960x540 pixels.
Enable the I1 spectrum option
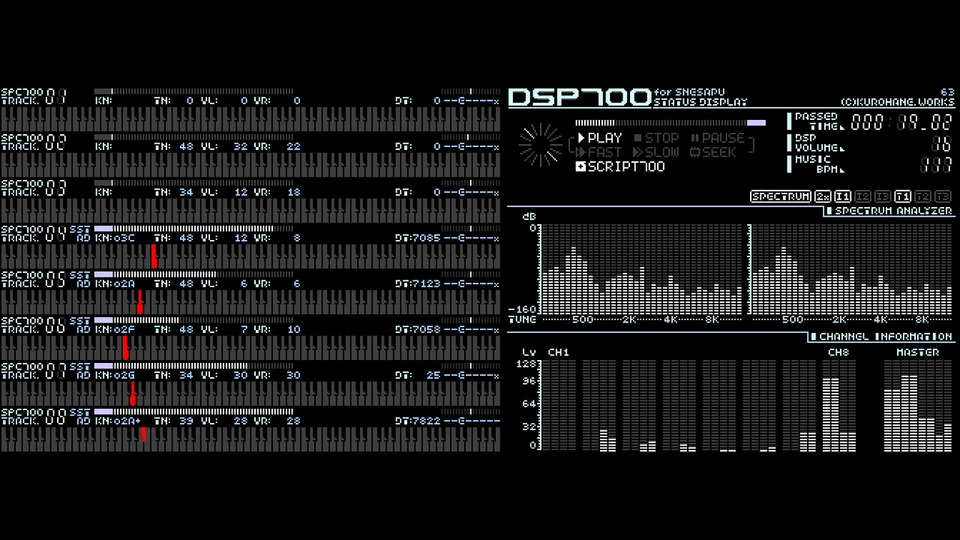click(842, 197)
